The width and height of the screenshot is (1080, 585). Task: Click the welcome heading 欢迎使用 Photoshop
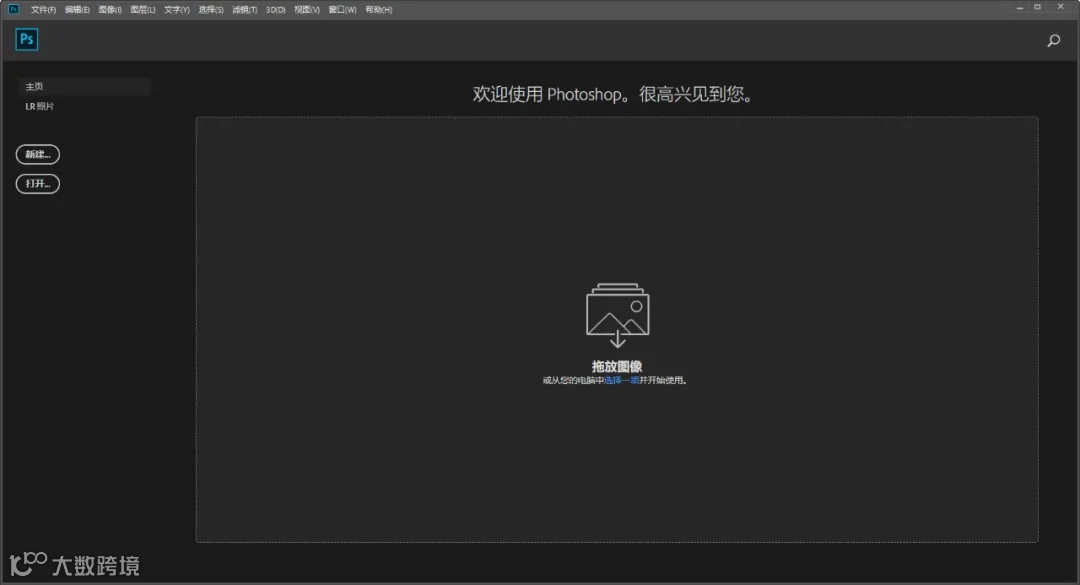point(613,94)
